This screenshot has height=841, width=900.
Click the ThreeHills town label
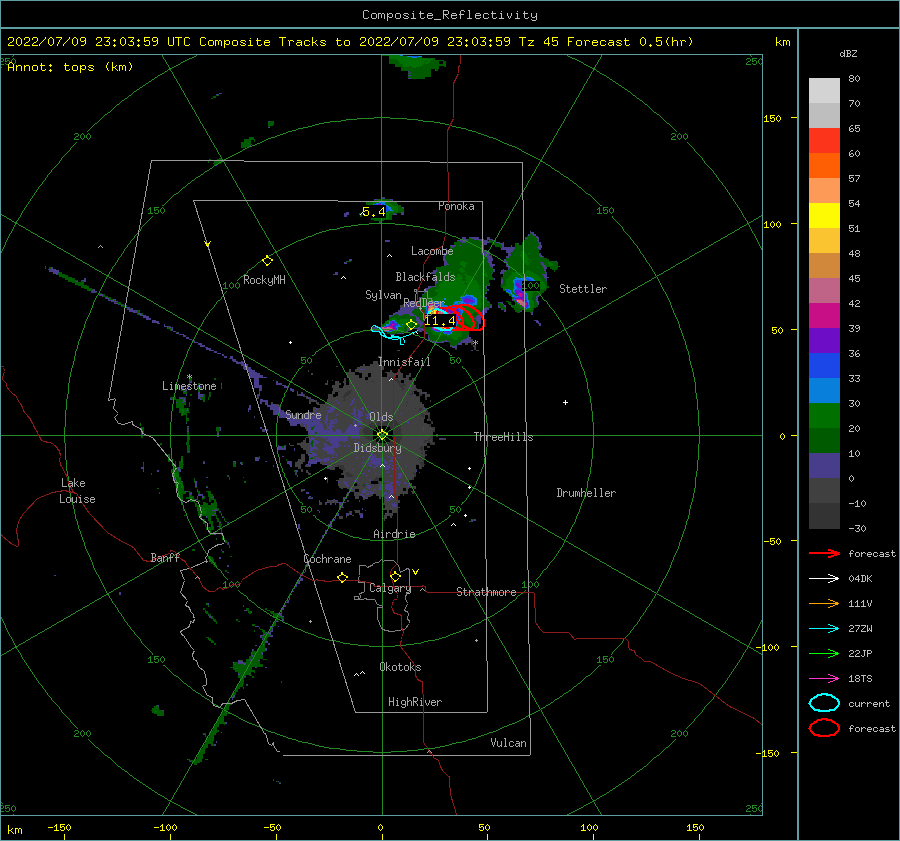(503, 437)
